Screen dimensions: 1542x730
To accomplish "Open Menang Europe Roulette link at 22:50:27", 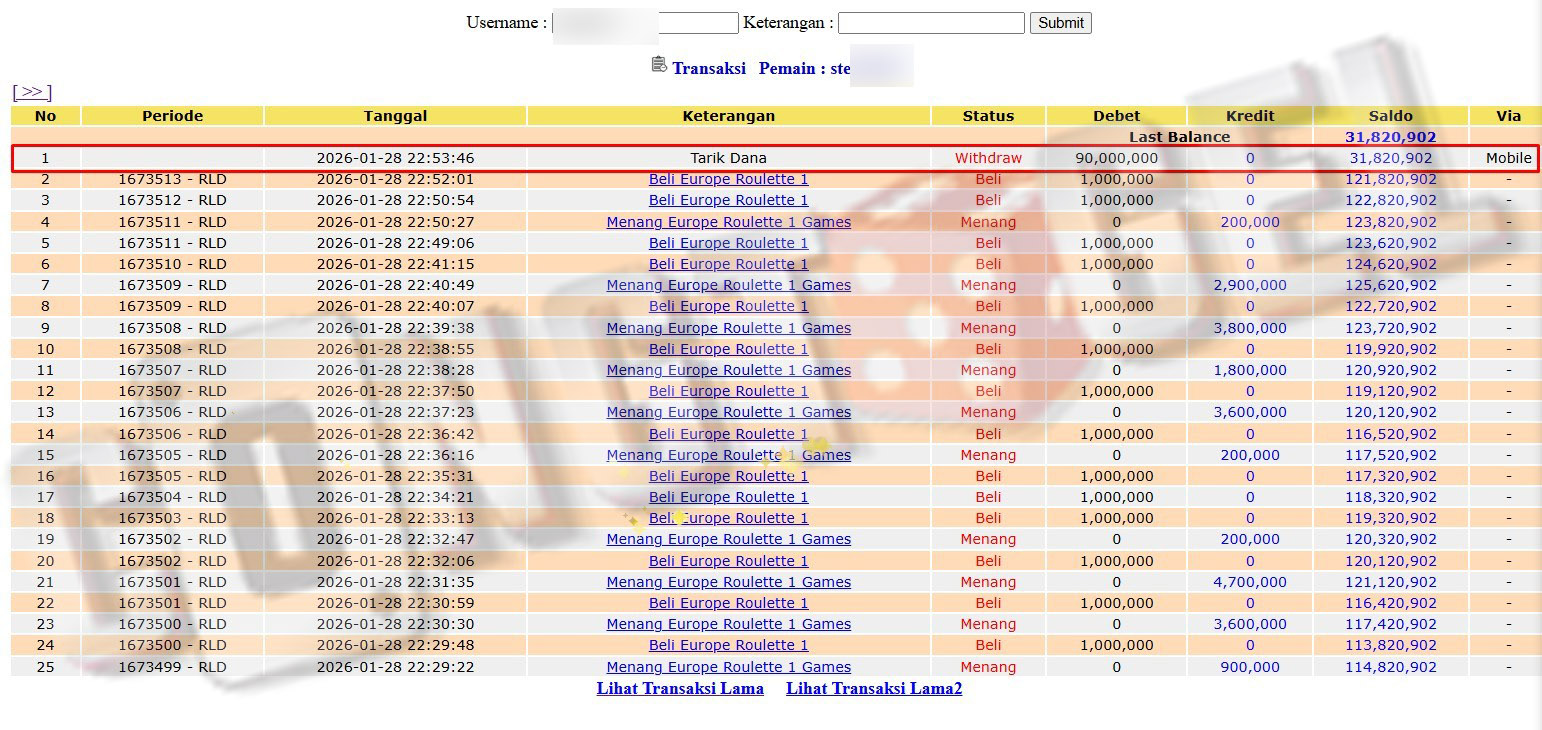I will click(x=728, y=222).
